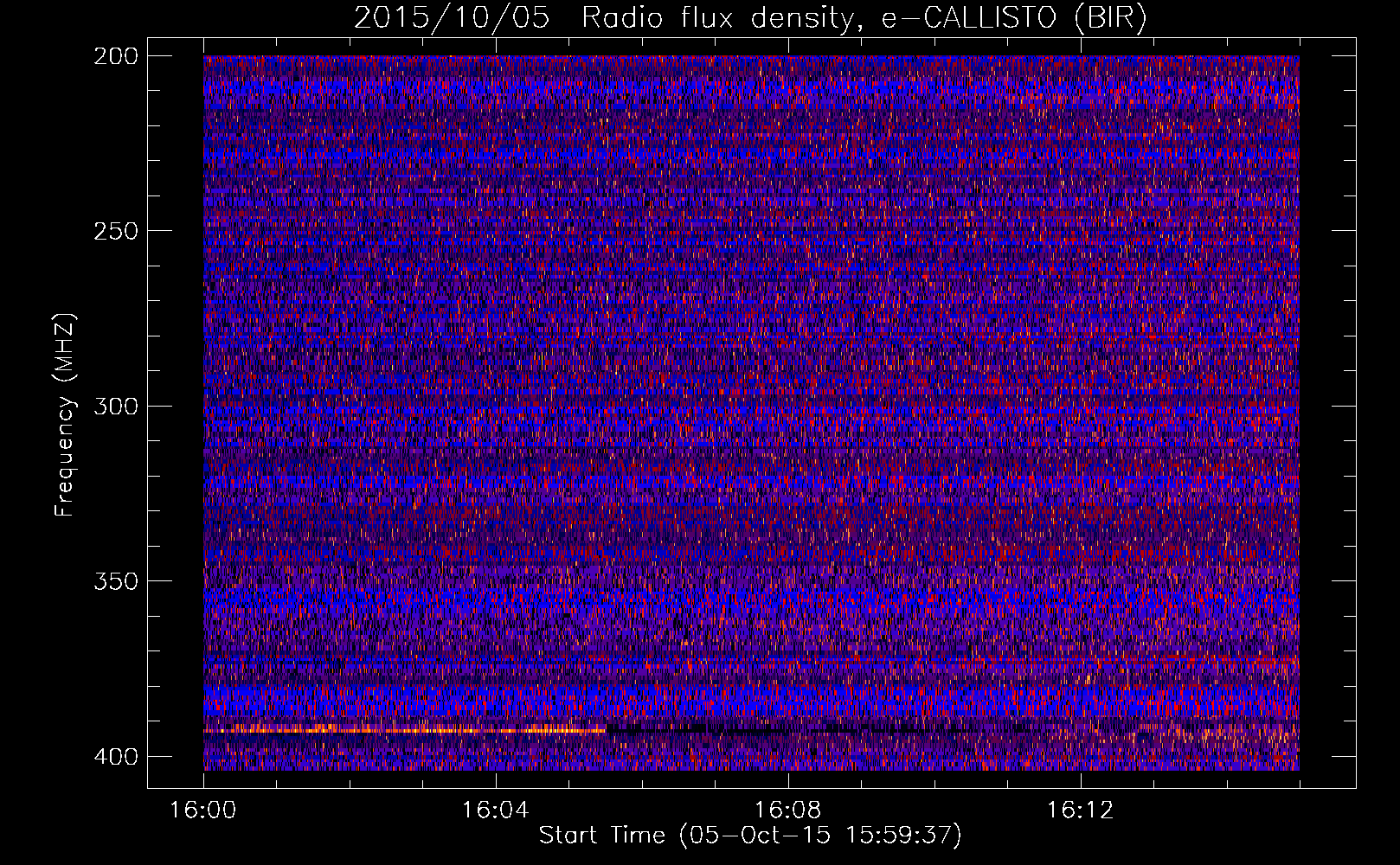Click the "Start Time (05-Oct-15 15:59:37)" axis label
Screen dimensions: 1400x865
tap(750, 836)
